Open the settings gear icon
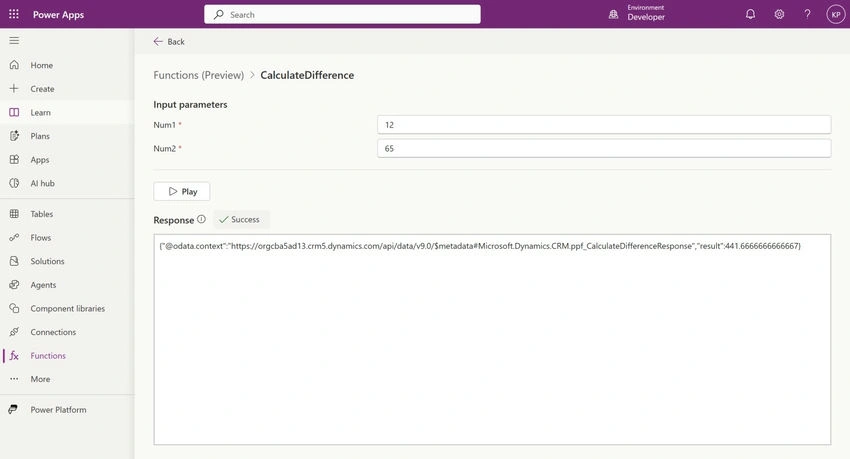850x459 pixels. (779, 14)
